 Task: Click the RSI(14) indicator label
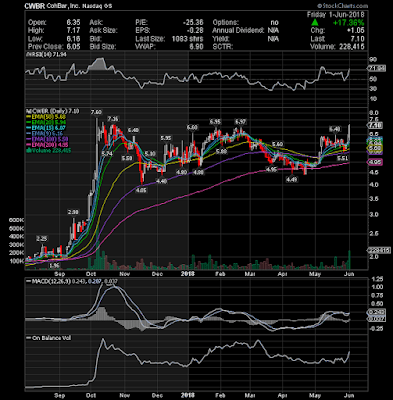pyautogui.click(x=47, y=54)
